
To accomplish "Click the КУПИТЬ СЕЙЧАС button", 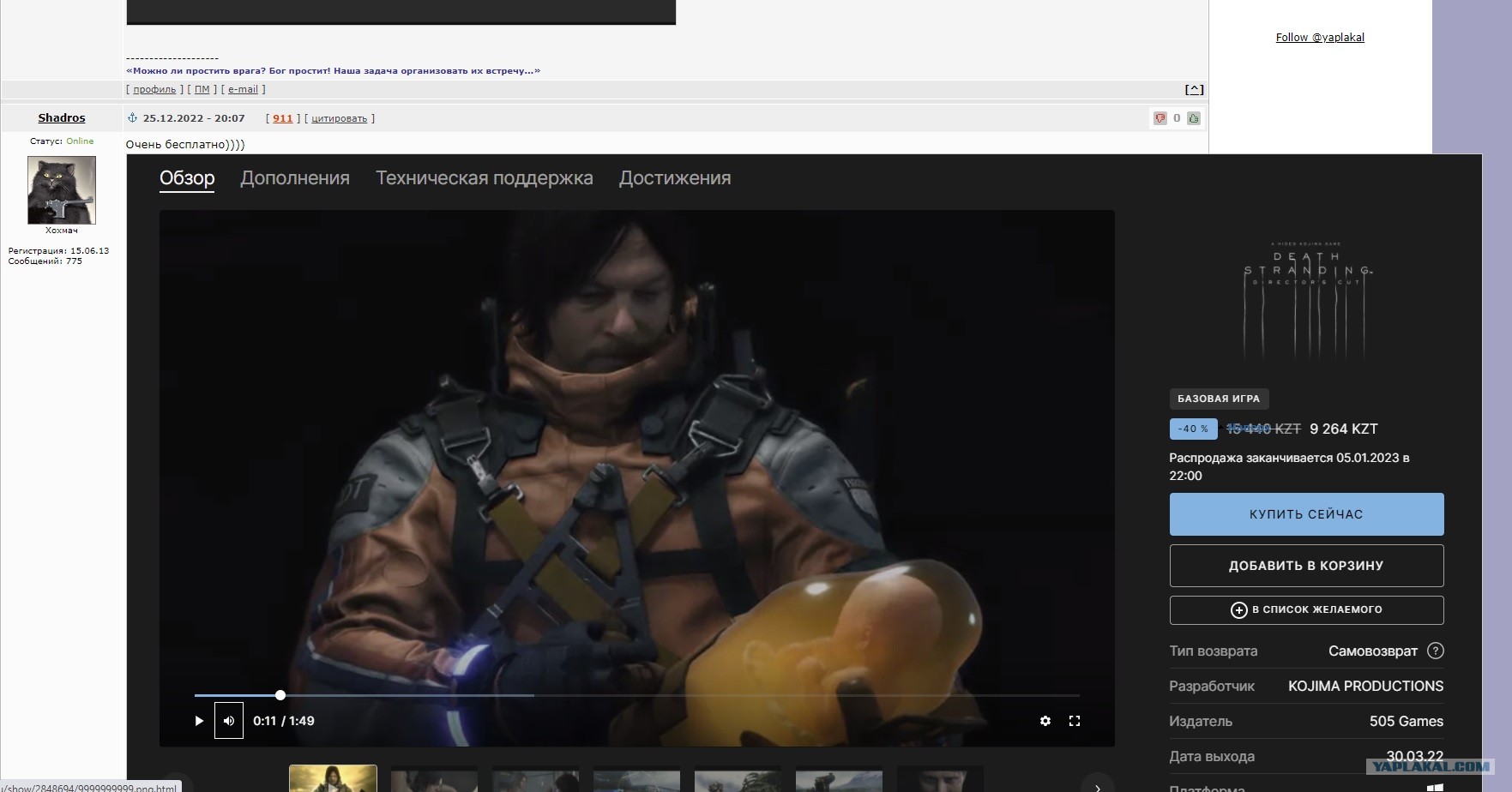I will point(1306,514).
